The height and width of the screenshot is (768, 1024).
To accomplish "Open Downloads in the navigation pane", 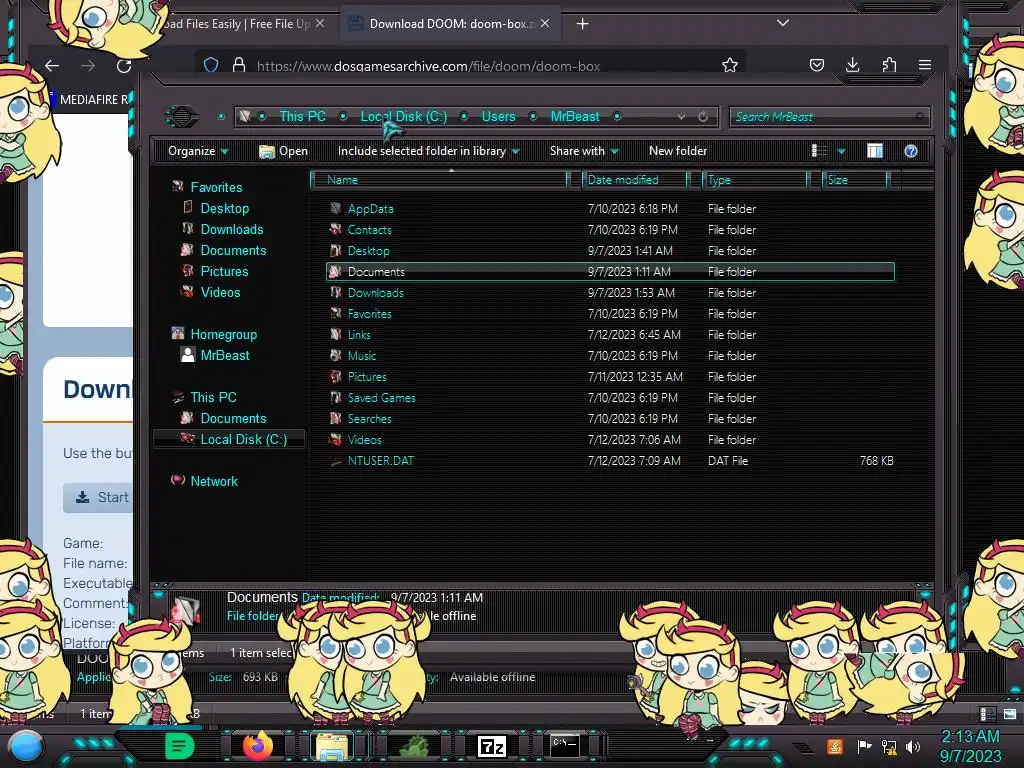I will tap(232, 229).
